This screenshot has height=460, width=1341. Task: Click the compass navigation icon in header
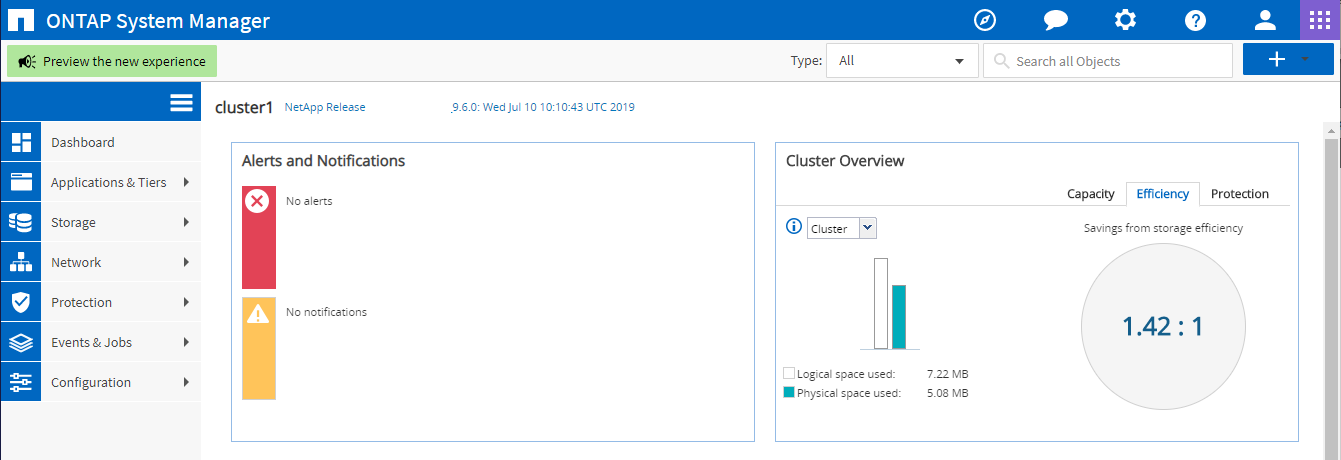click(x=988, y=20)
